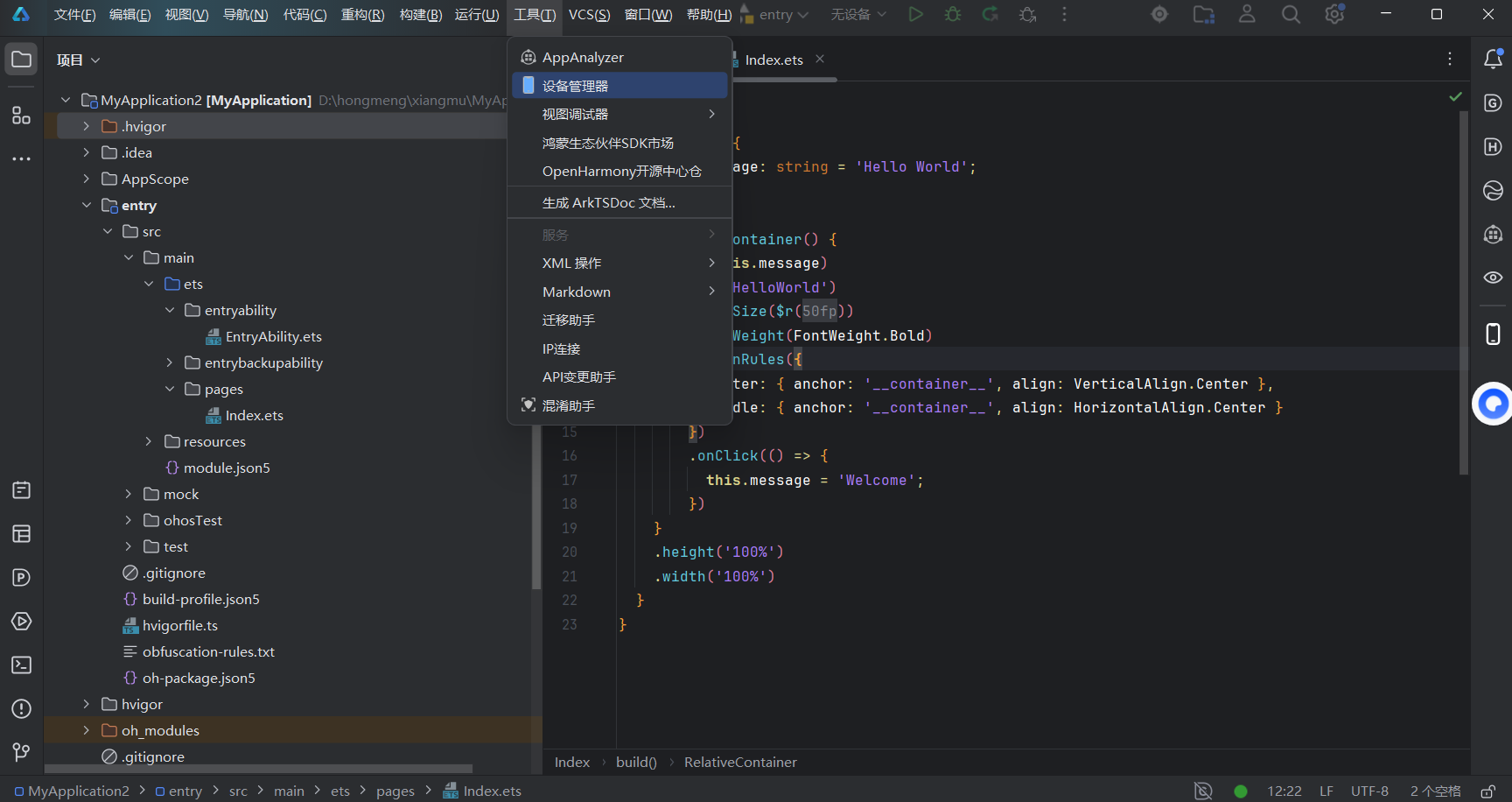The image size is (1512, 802).
Task: Click the Run green play icon
Action: pyautogui.click(x=915, y=14)
